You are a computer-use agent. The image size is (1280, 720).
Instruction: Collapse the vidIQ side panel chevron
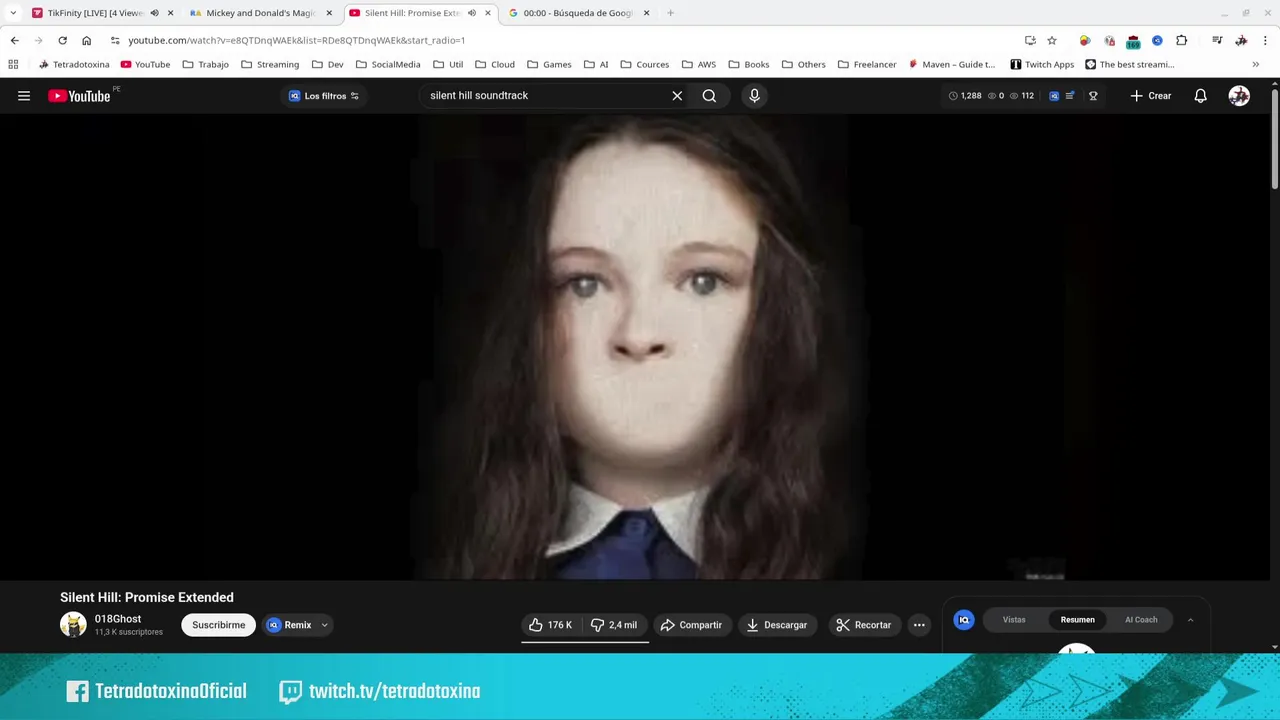pyautogui.click(x=1190, y=620)
